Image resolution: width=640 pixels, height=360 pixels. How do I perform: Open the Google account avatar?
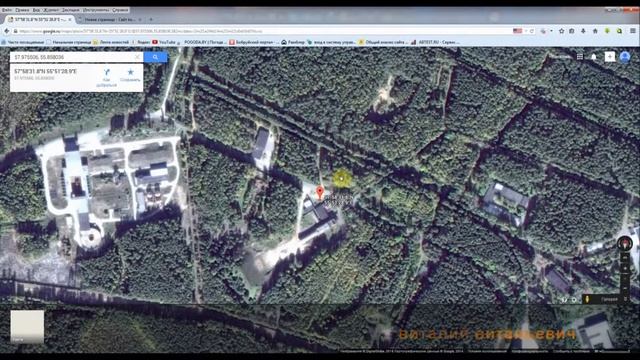coord(625,57)
